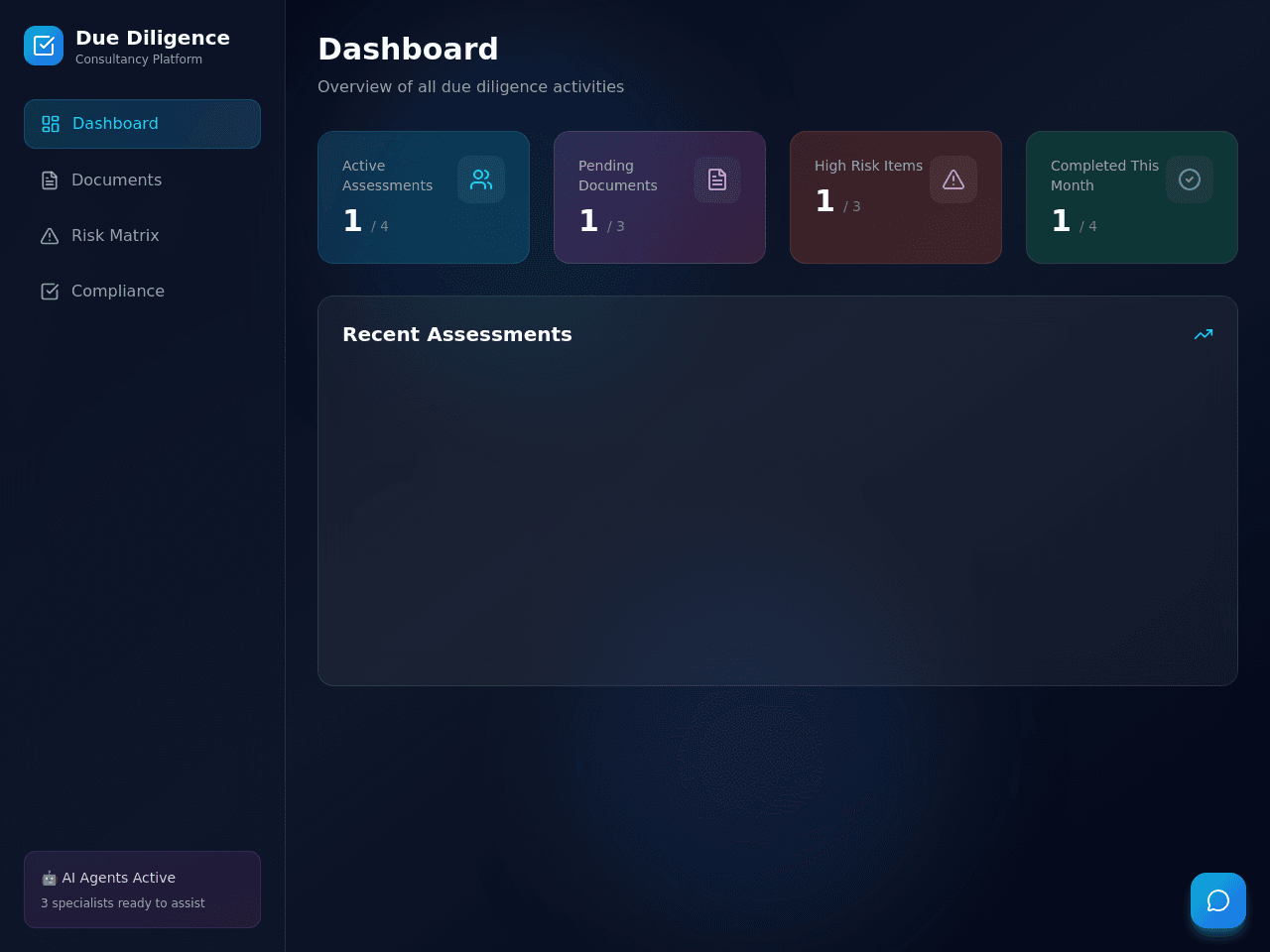
Task: Click the '/ 4' count on Completed This Month
Action: click(1088, 226)
